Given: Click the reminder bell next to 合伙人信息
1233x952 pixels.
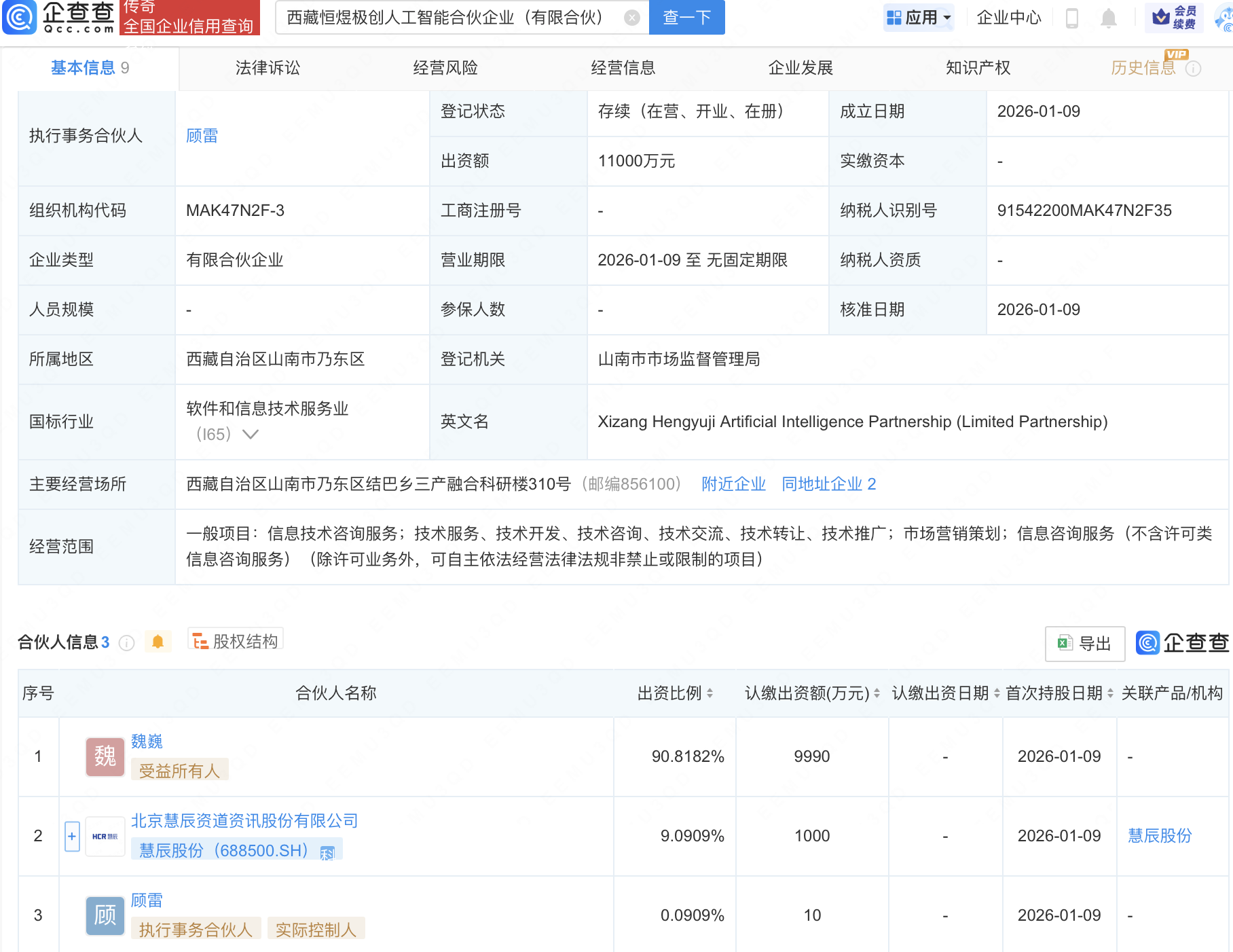Looking at the screenshot, I should tap(158, 642).
